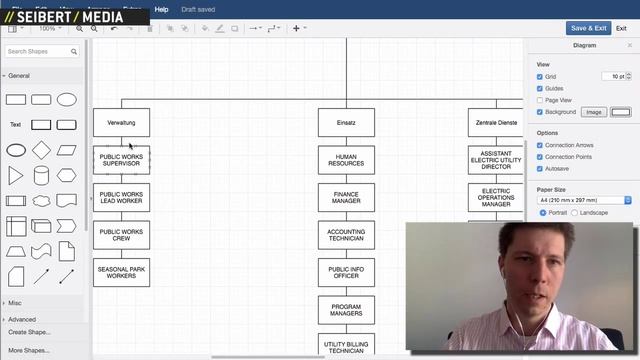This screenshot has height=360, width=640.
Task: Close the Diagram panel
Action: click(x=630, y=45)
